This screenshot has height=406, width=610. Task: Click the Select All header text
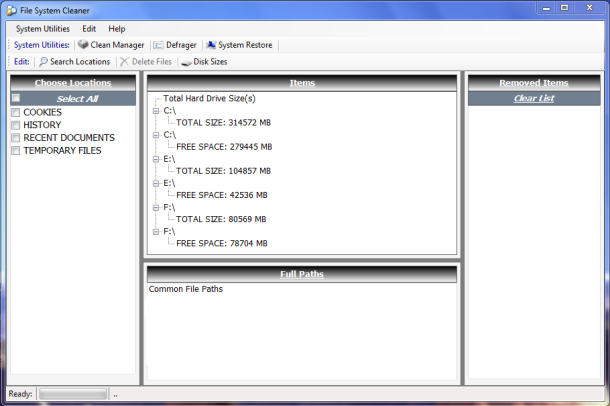[x=77, y=99]
